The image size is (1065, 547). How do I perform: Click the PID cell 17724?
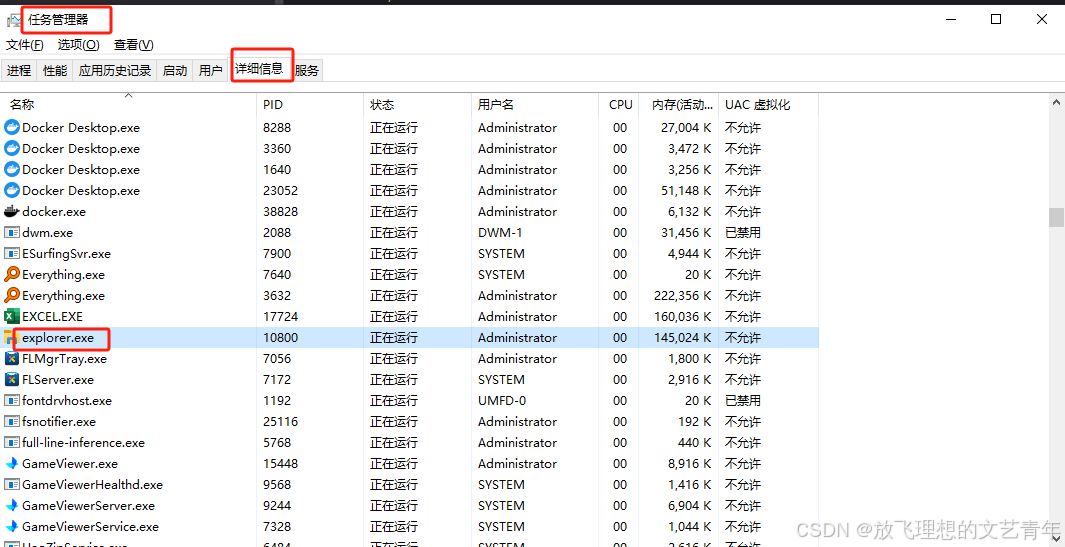(281, 317)
